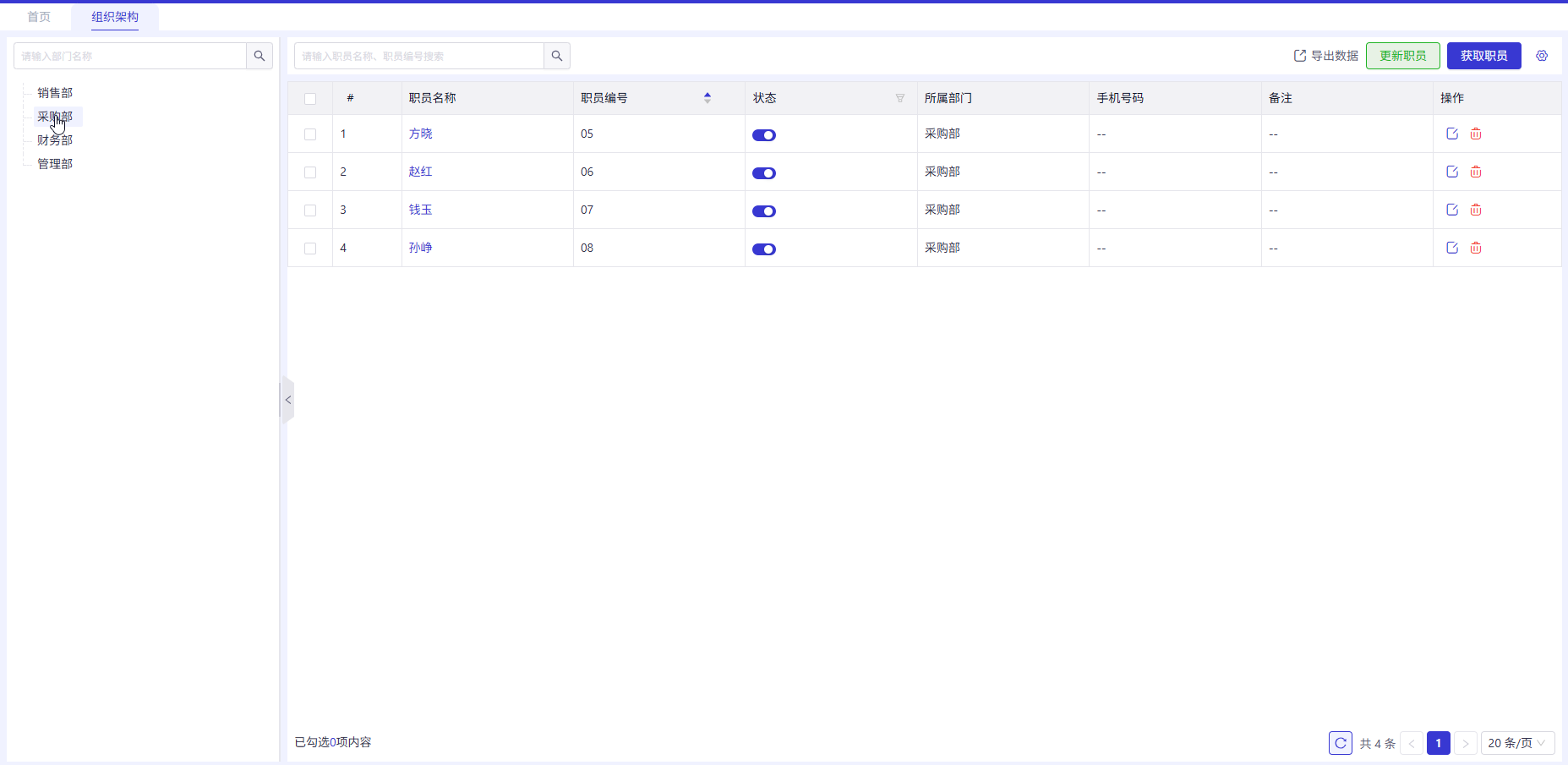1568x765 pixels.
Task: Open table settings gear icon
Action: pyautogui.click(x=1542, y=56)
